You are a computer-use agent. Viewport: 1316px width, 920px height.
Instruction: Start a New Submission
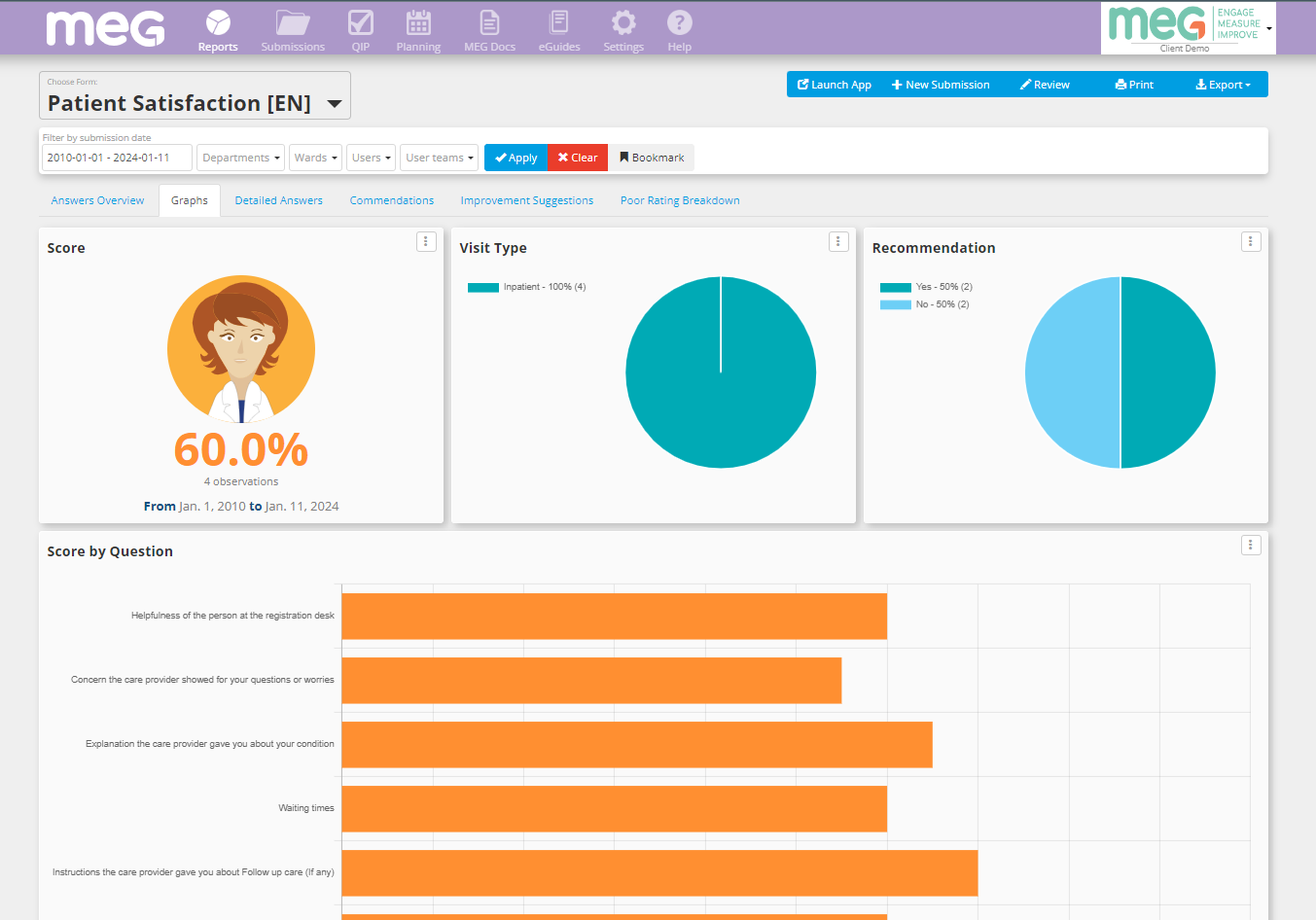tap(940, 85)
